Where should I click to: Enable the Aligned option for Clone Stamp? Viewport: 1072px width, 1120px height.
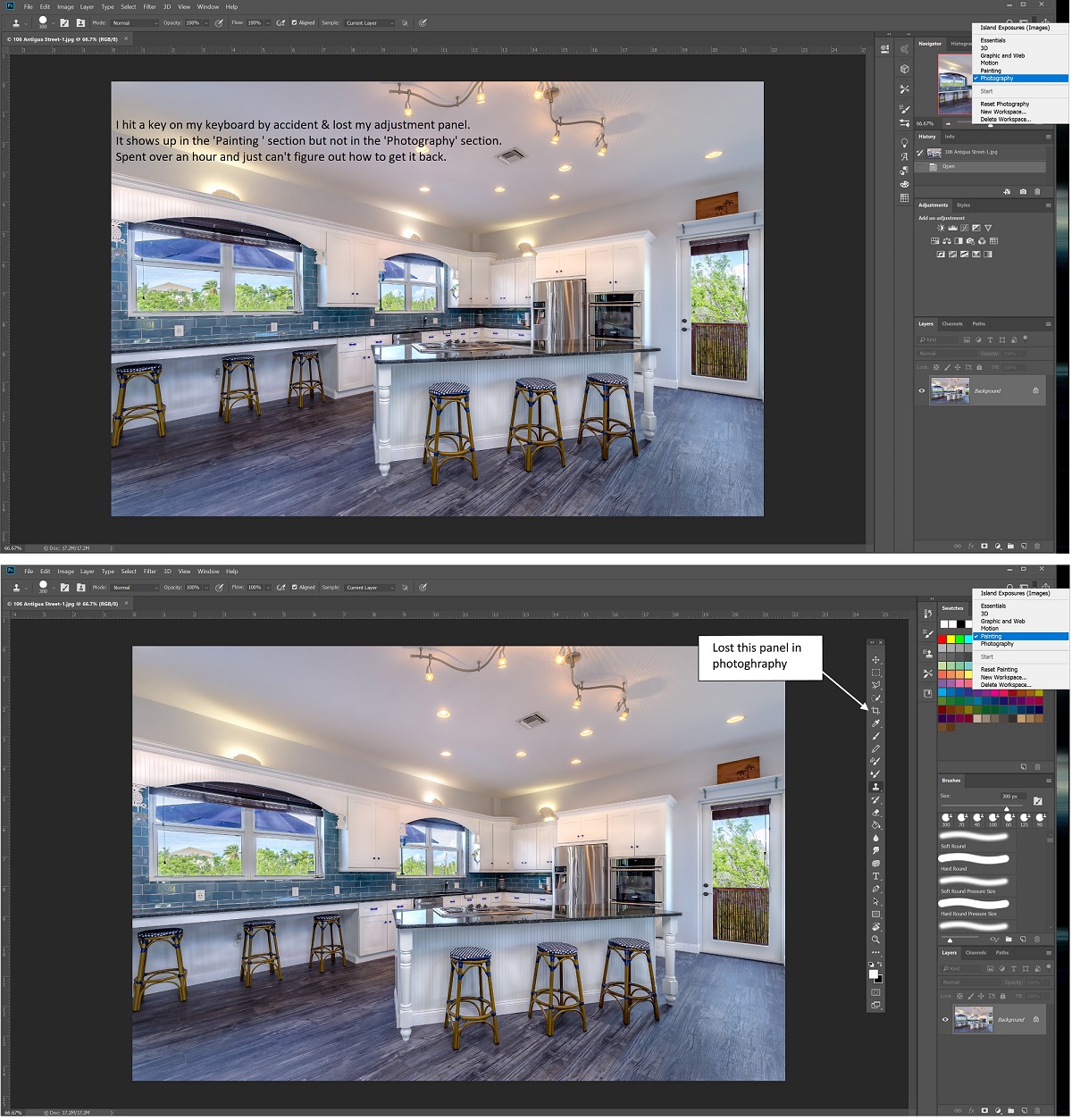[x=295, y=587]
